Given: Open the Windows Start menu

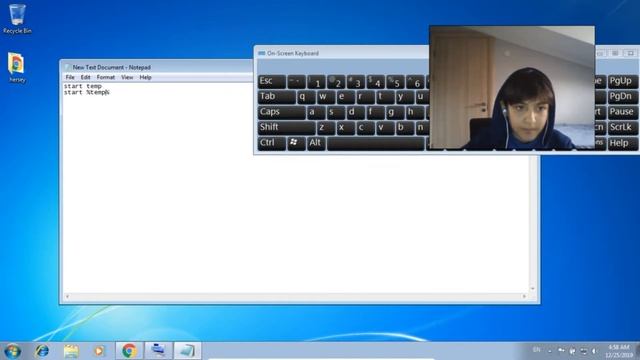Looking at the screenshot, I should (x=12, y=351).
